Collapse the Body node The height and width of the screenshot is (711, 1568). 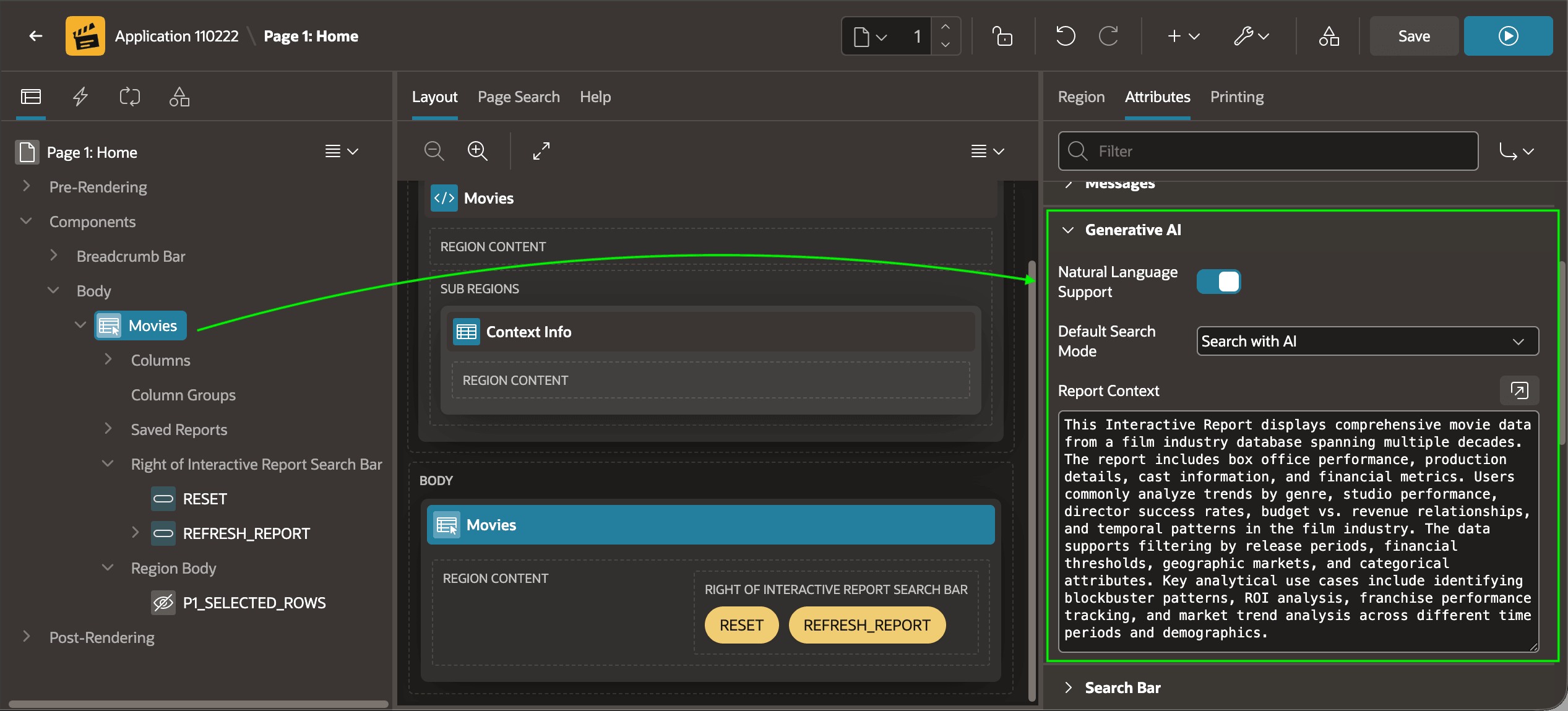click(x=53, y=290)
